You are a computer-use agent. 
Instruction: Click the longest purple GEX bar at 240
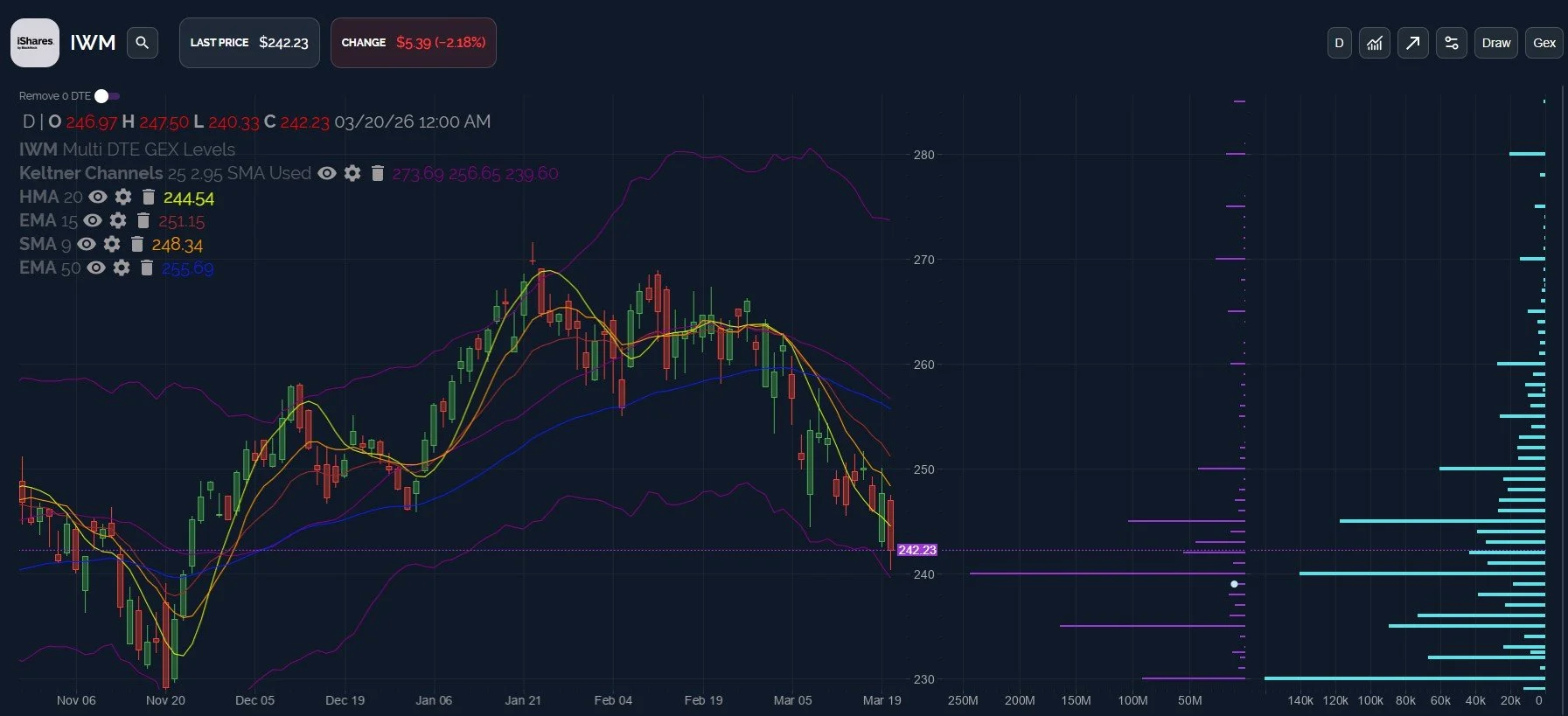pos(1107,573)
